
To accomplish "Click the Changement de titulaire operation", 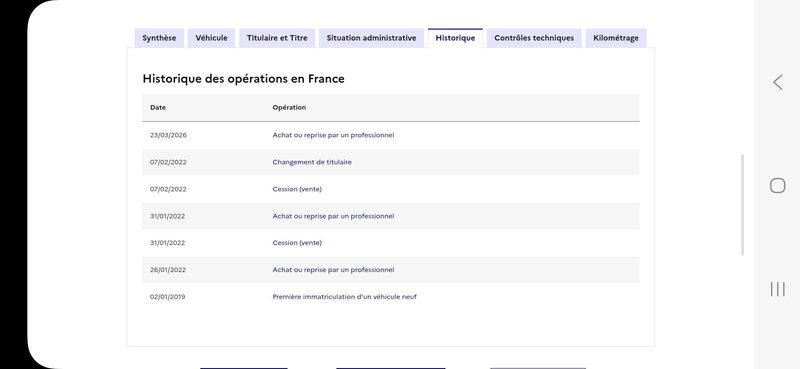I will [x=312, y=162].
